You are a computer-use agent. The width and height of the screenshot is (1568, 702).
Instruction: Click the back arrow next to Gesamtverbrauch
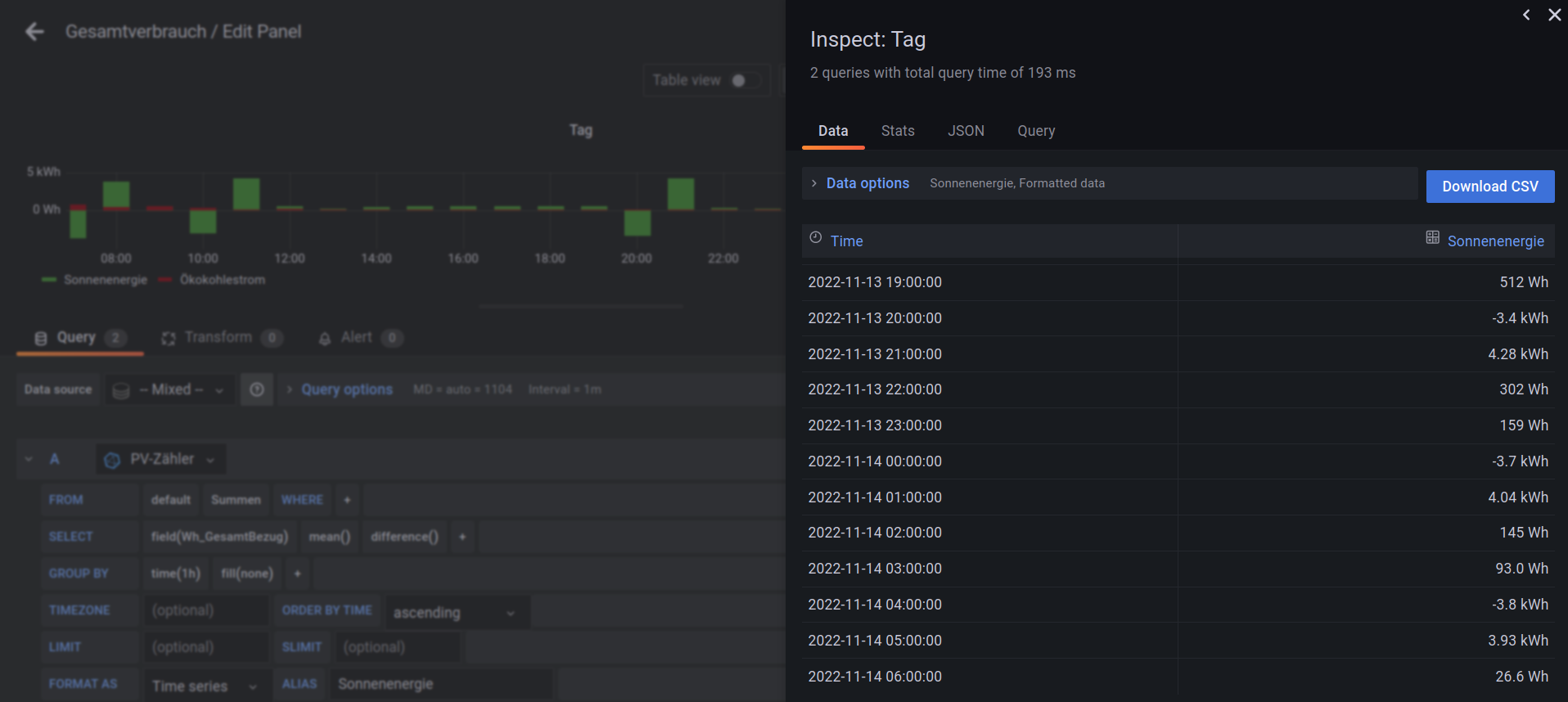click(x=34, y=32)
